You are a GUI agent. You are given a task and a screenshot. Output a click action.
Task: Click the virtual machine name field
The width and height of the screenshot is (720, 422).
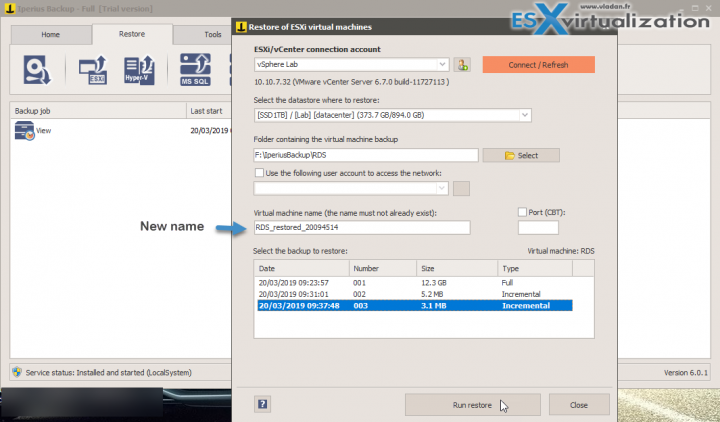pos(362,227)
